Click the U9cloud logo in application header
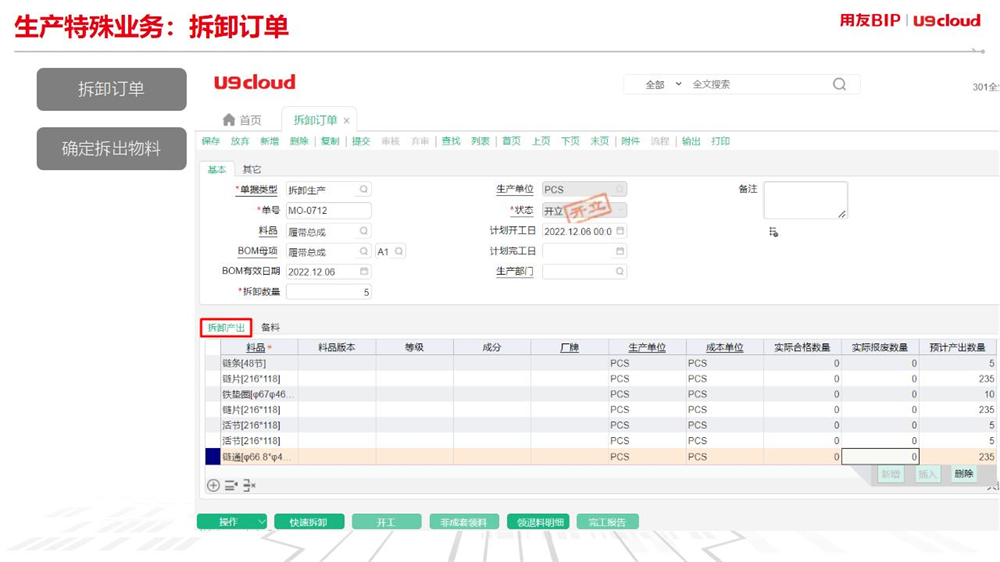Viewport: 1000px width, 562px height. [x=254, y=82]
